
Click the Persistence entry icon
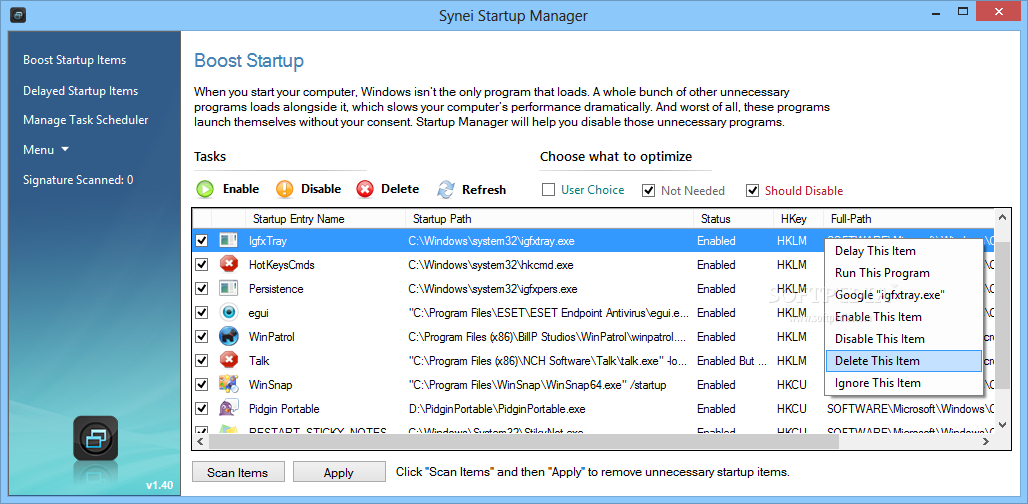(x=228, y=289)
